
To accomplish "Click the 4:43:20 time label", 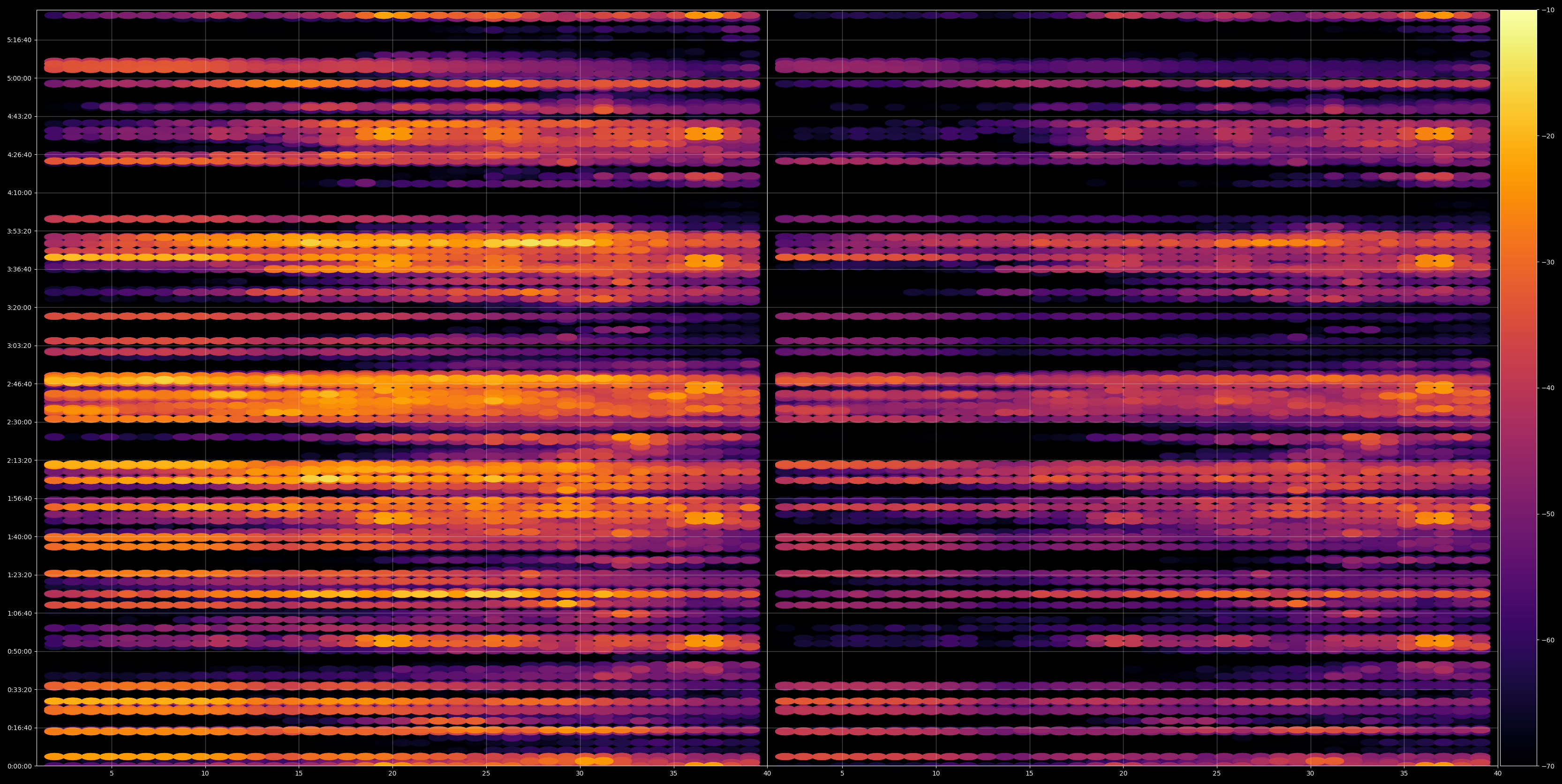I will tap(19, 116).
